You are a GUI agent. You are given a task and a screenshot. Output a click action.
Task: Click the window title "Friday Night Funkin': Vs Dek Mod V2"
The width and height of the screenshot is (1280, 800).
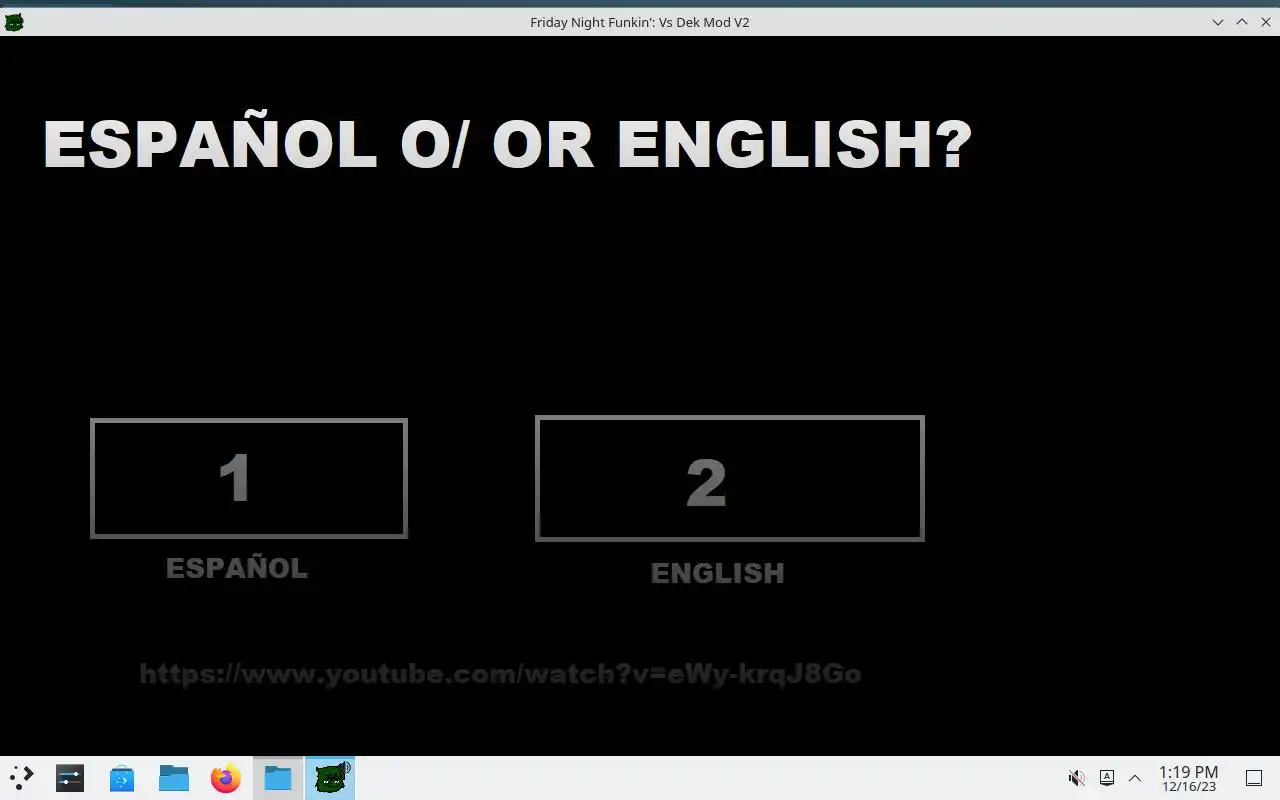[640, 22]
